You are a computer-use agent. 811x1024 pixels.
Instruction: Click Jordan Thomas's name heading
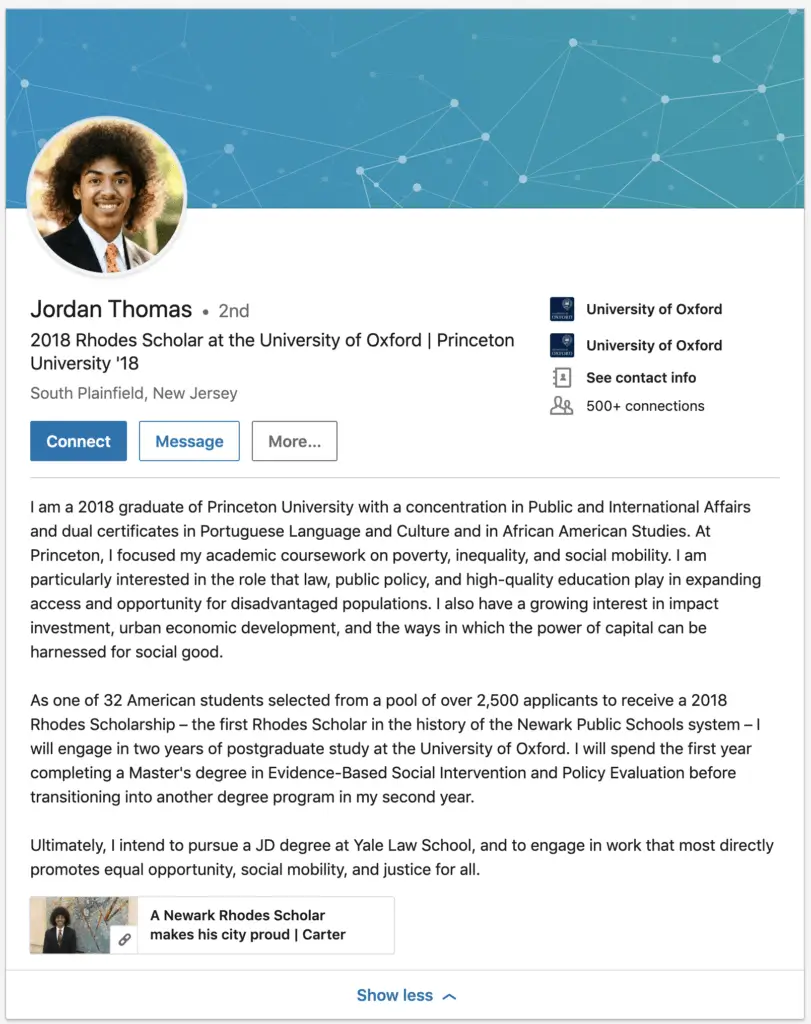click(111, 310)
